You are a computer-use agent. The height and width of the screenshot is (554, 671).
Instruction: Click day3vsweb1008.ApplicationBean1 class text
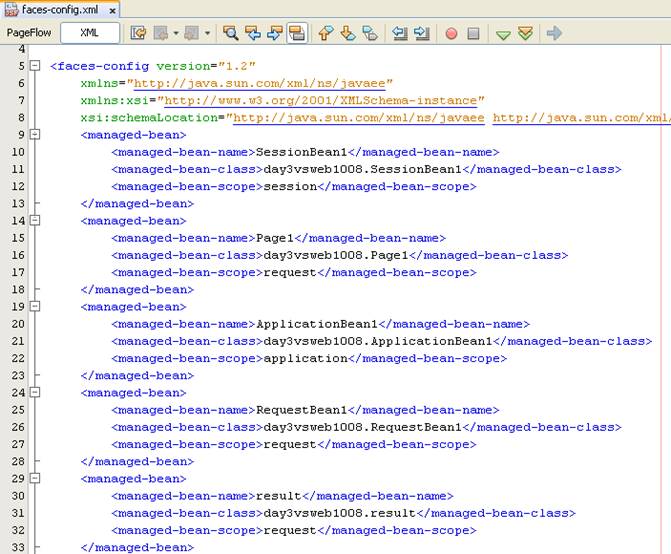(378, 341)
